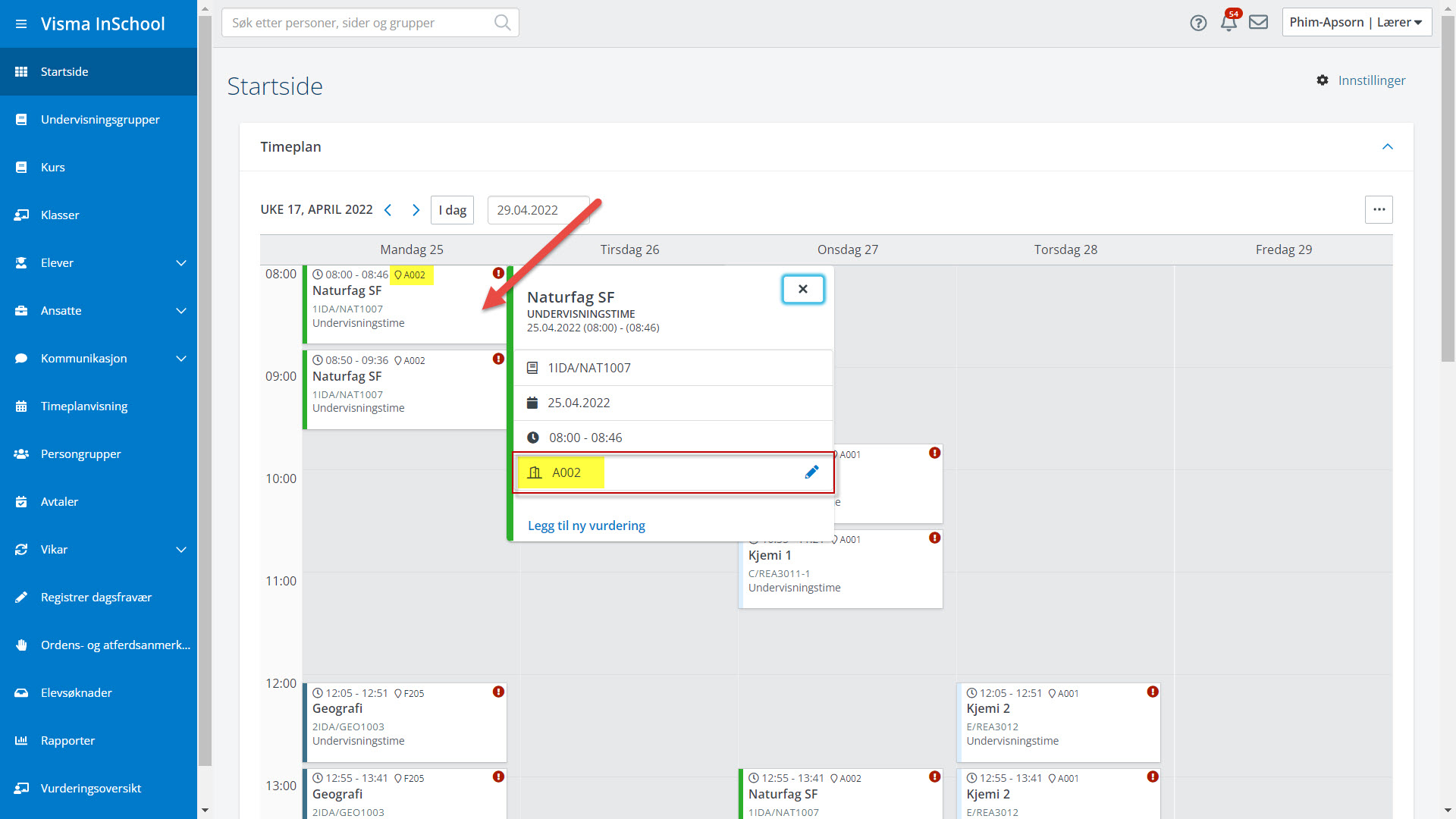Collapse the Timeplan panel
The width and height of the screenshot is (1456, 819).
coord(1387,147)
